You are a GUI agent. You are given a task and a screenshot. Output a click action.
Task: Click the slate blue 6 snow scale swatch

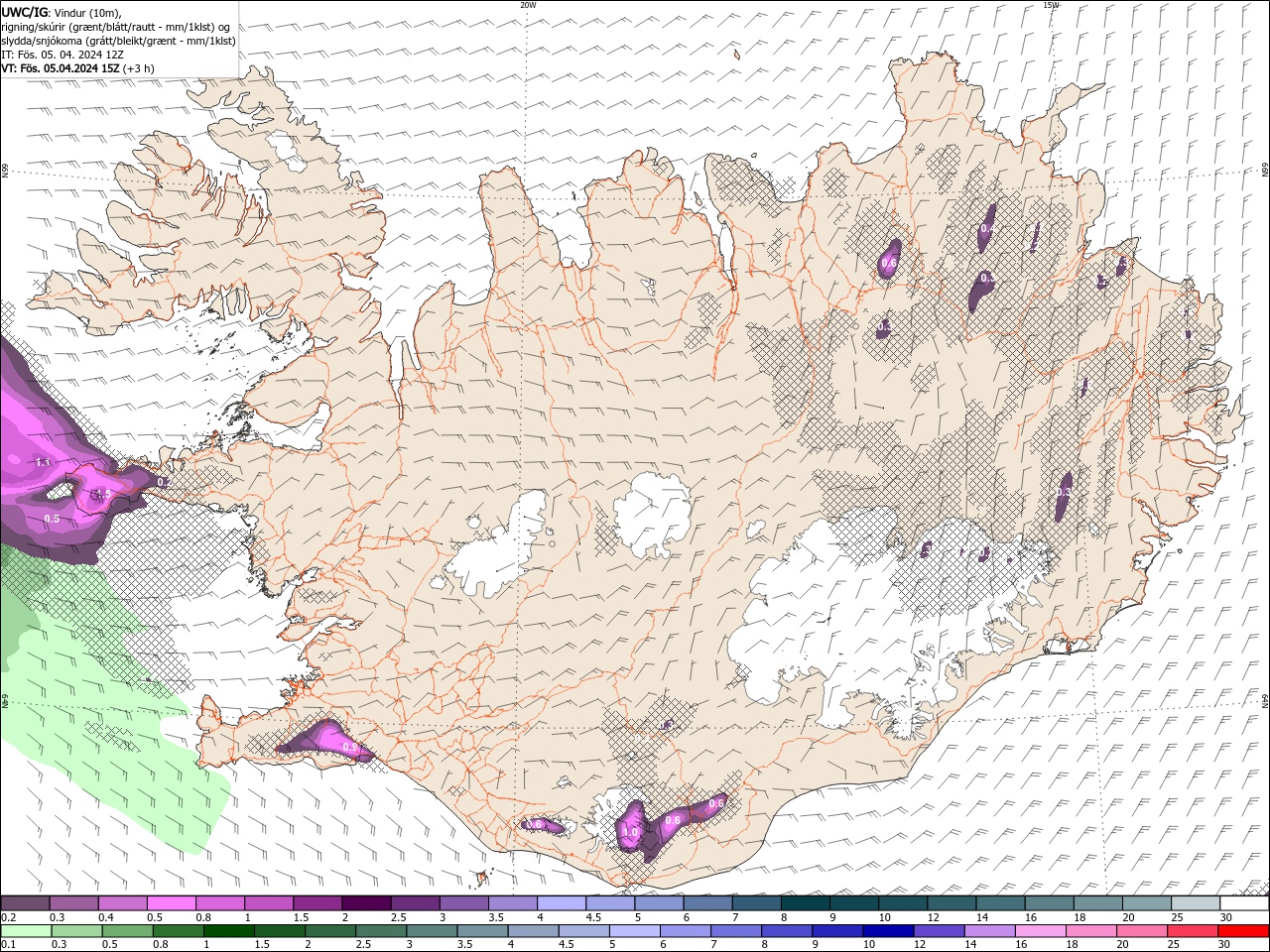click(708, 903)
